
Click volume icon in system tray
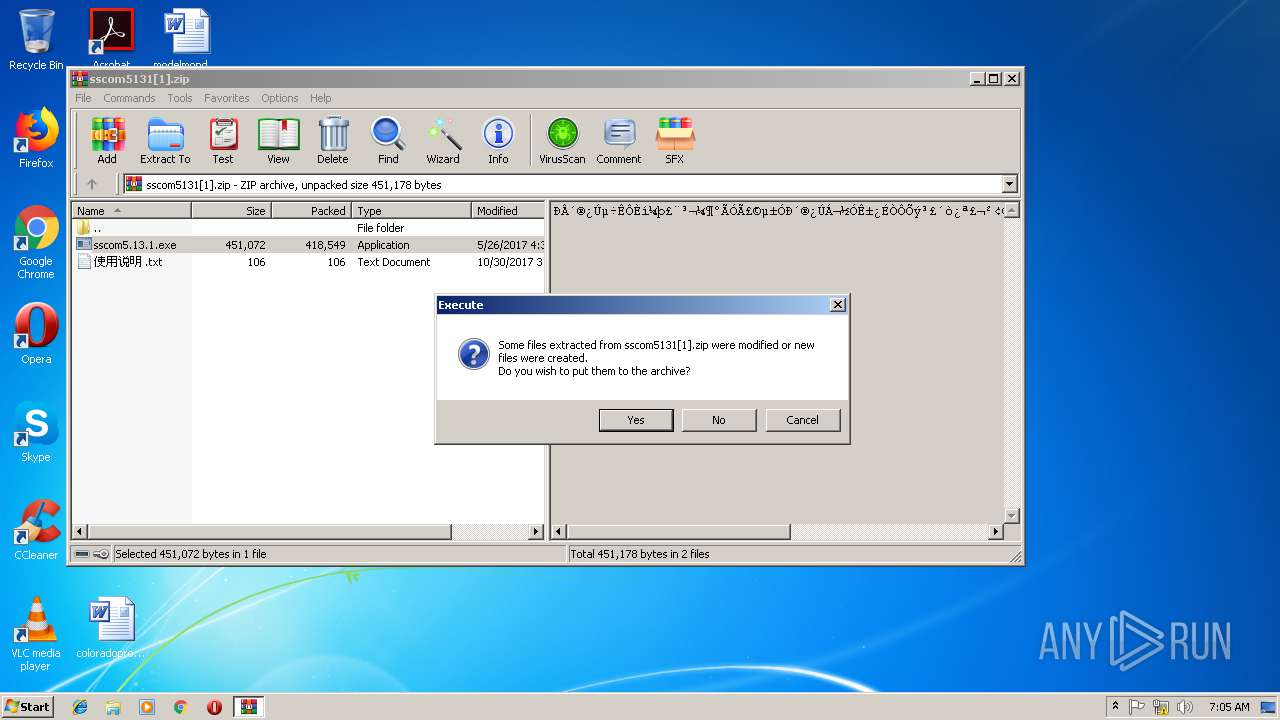tap(1185, 707)
